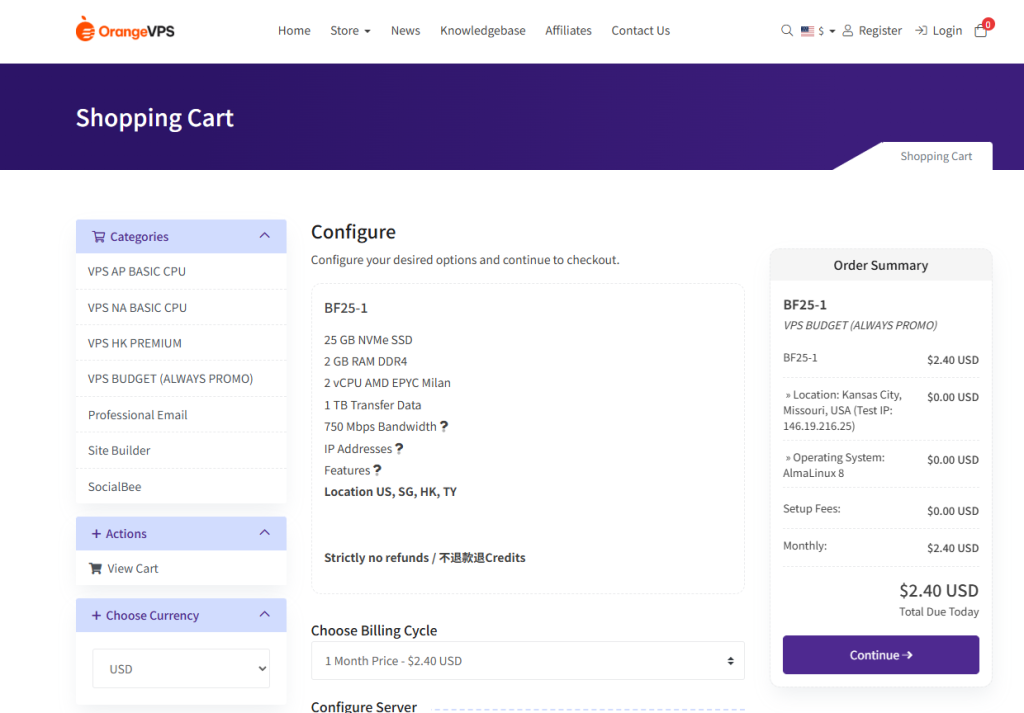The image size is (1024, 713).
Task: Expand the Store menu
Action: click(350, 31)
